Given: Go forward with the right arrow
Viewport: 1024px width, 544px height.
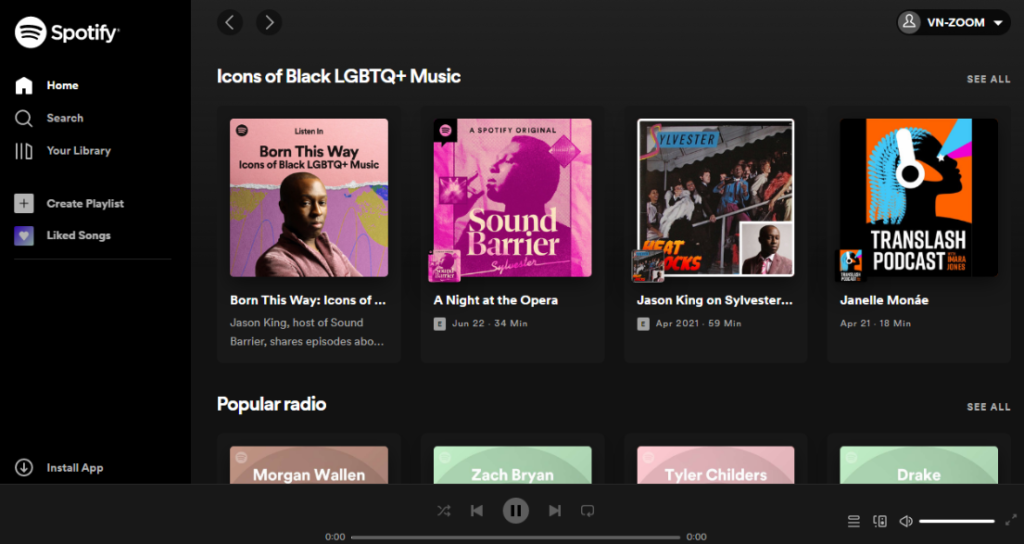Looking at the screenshot, I should click(x=269, y=22).
